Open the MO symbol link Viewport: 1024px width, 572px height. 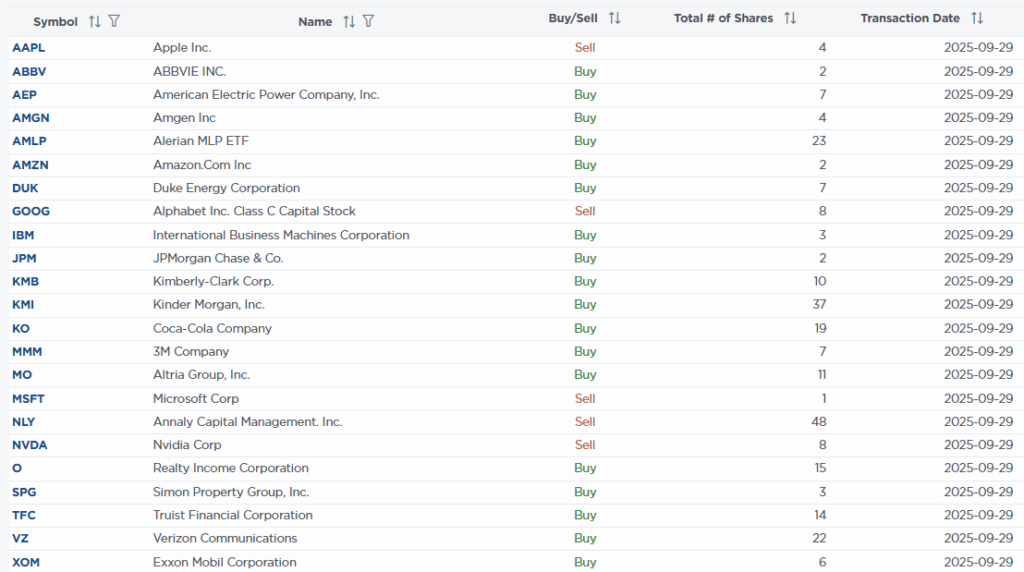22,375
